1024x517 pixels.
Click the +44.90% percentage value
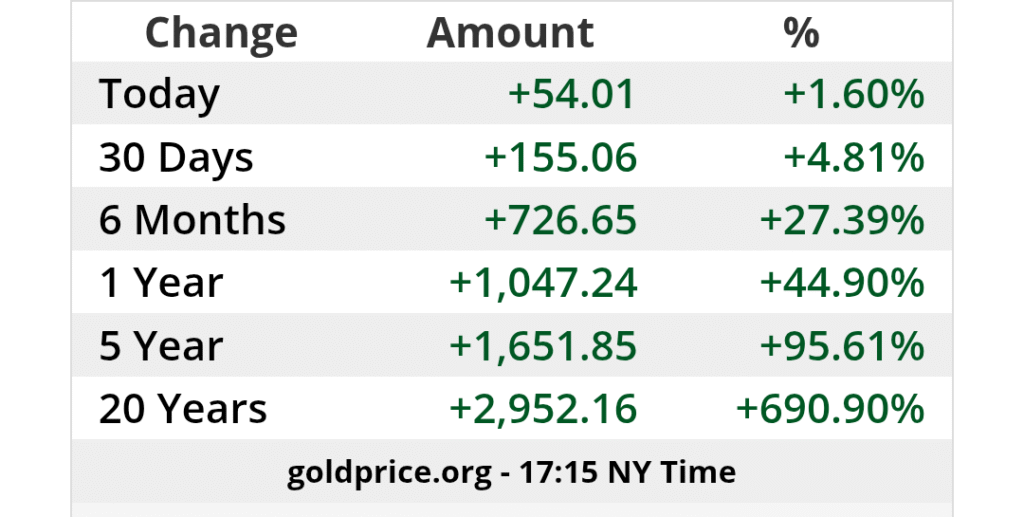[842, 283]
